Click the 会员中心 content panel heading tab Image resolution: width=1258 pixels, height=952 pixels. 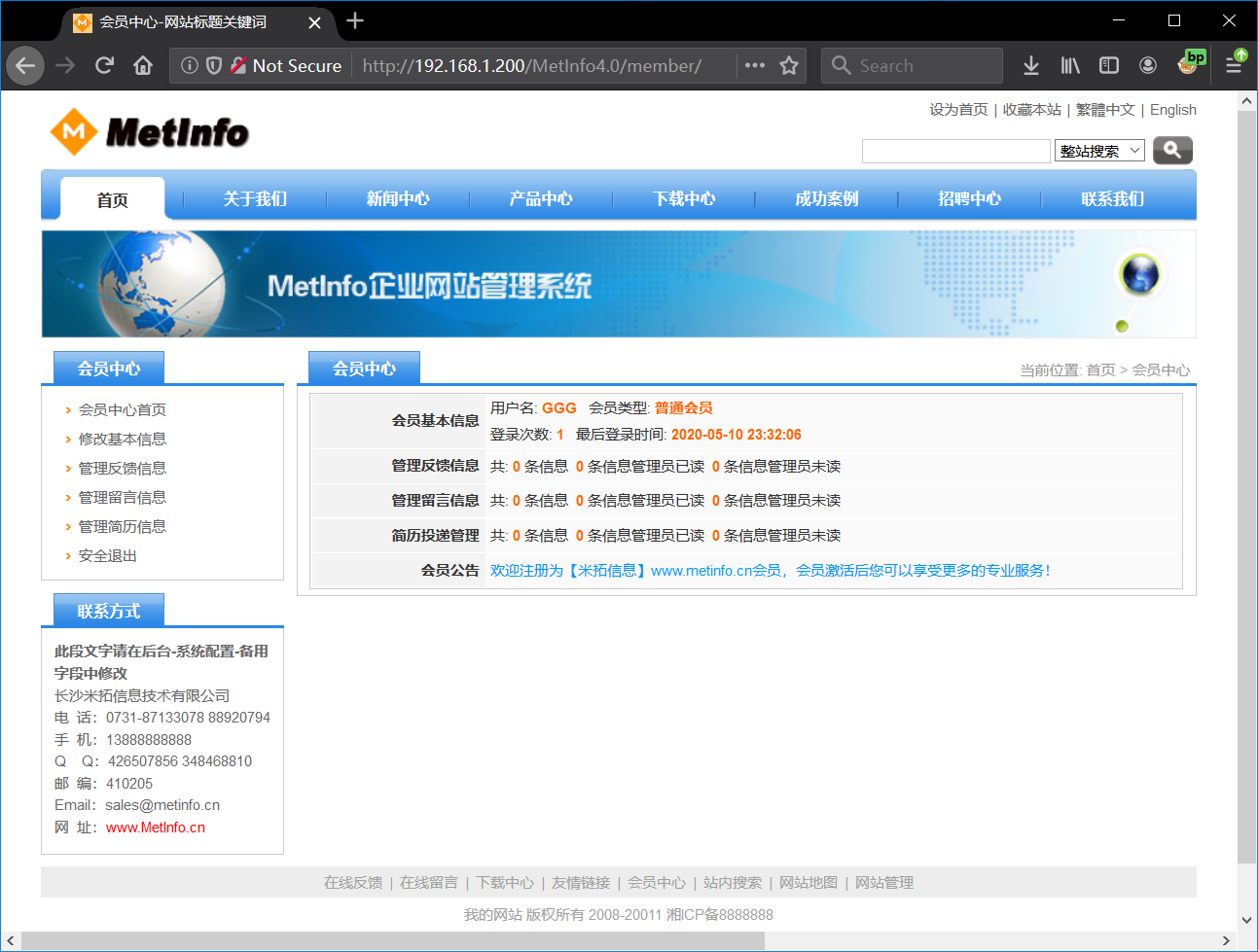pyautogui.click(x=364, y=368)
